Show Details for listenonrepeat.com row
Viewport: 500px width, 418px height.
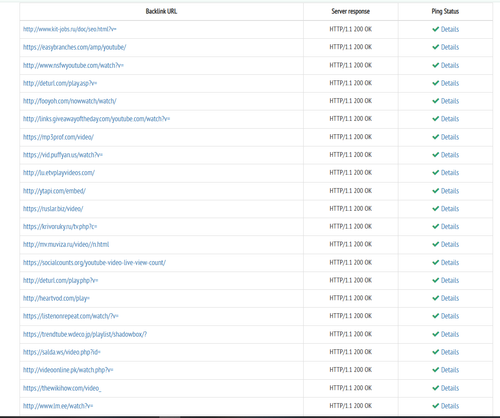click(450, 316)
